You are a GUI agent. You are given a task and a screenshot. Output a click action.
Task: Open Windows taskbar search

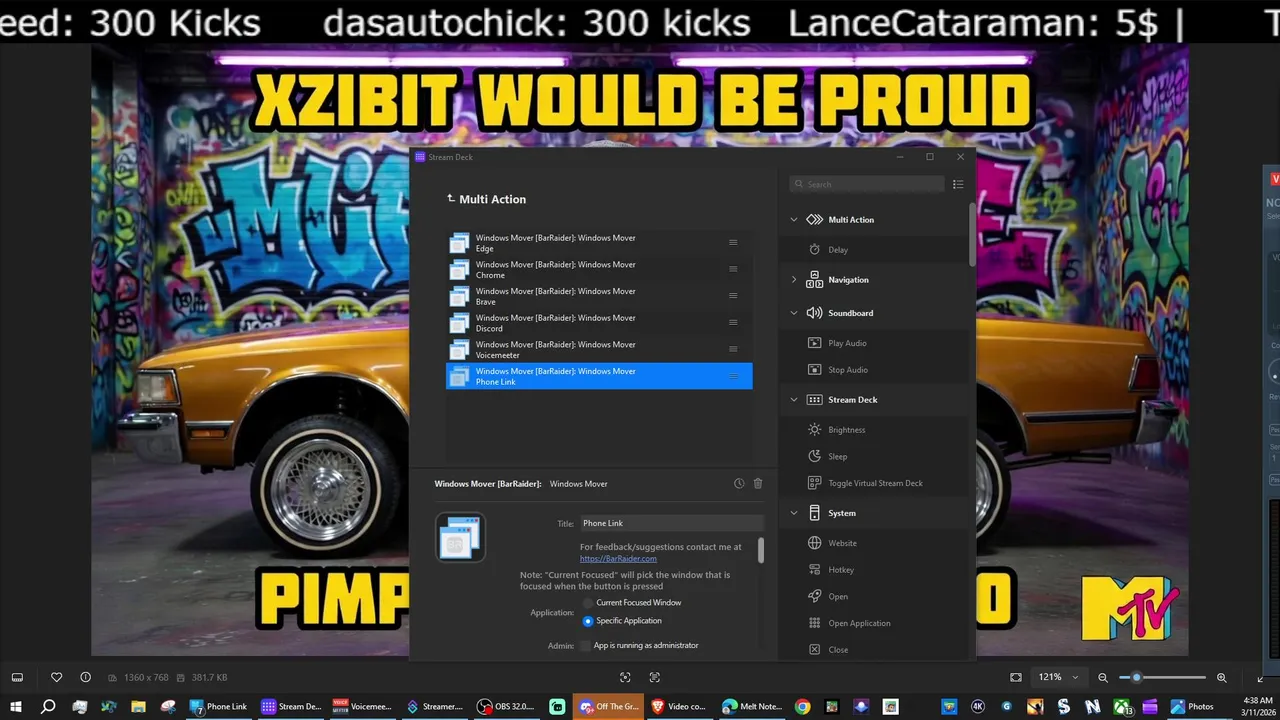coord(47,706)
